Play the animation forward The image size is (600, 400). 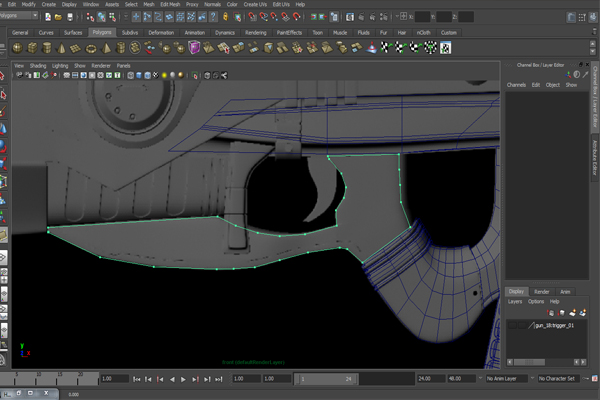tap(183, 379)
